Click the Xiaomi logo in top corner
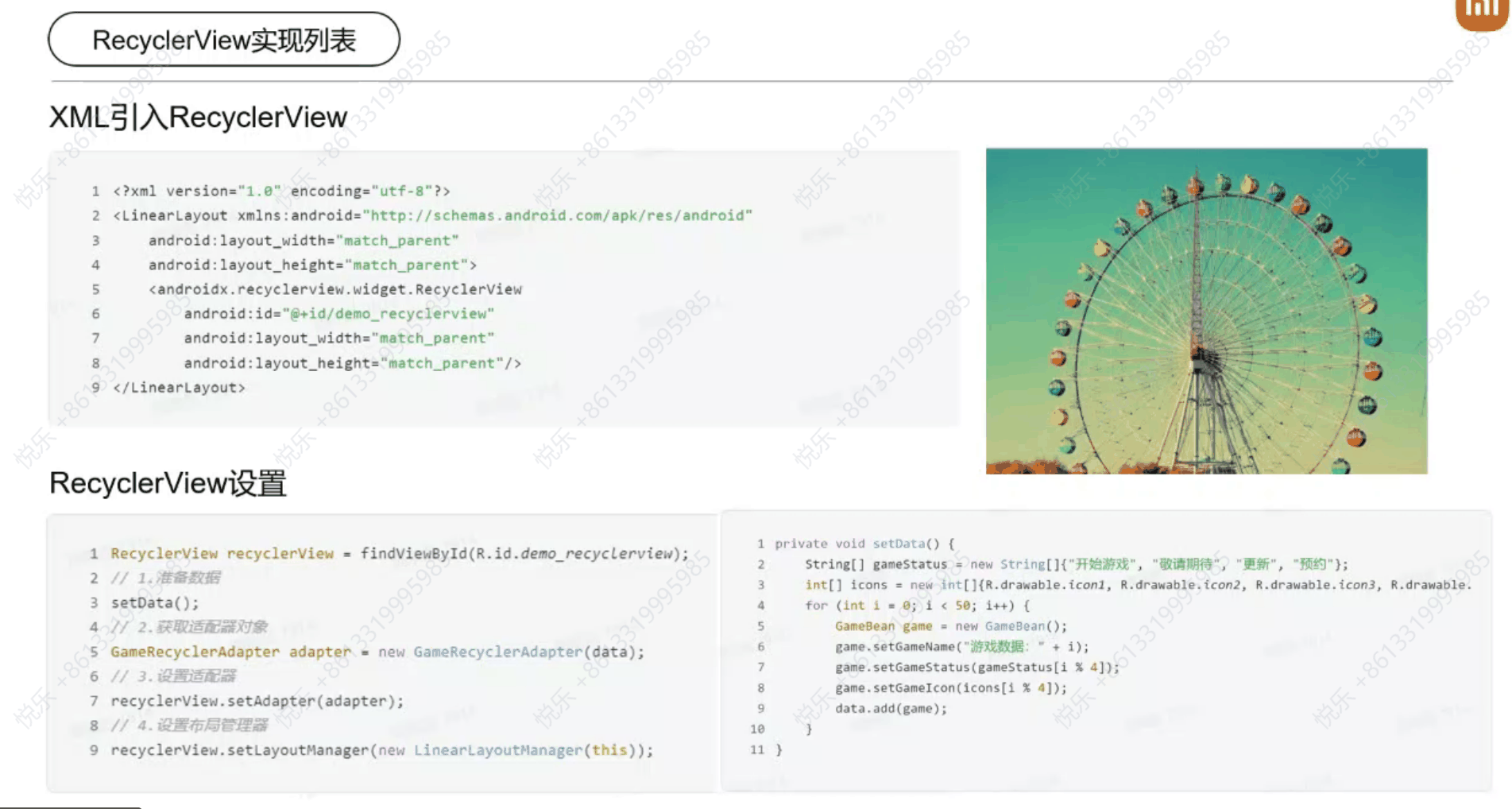Screen dimensions: 1512x809 point(1483,14)
